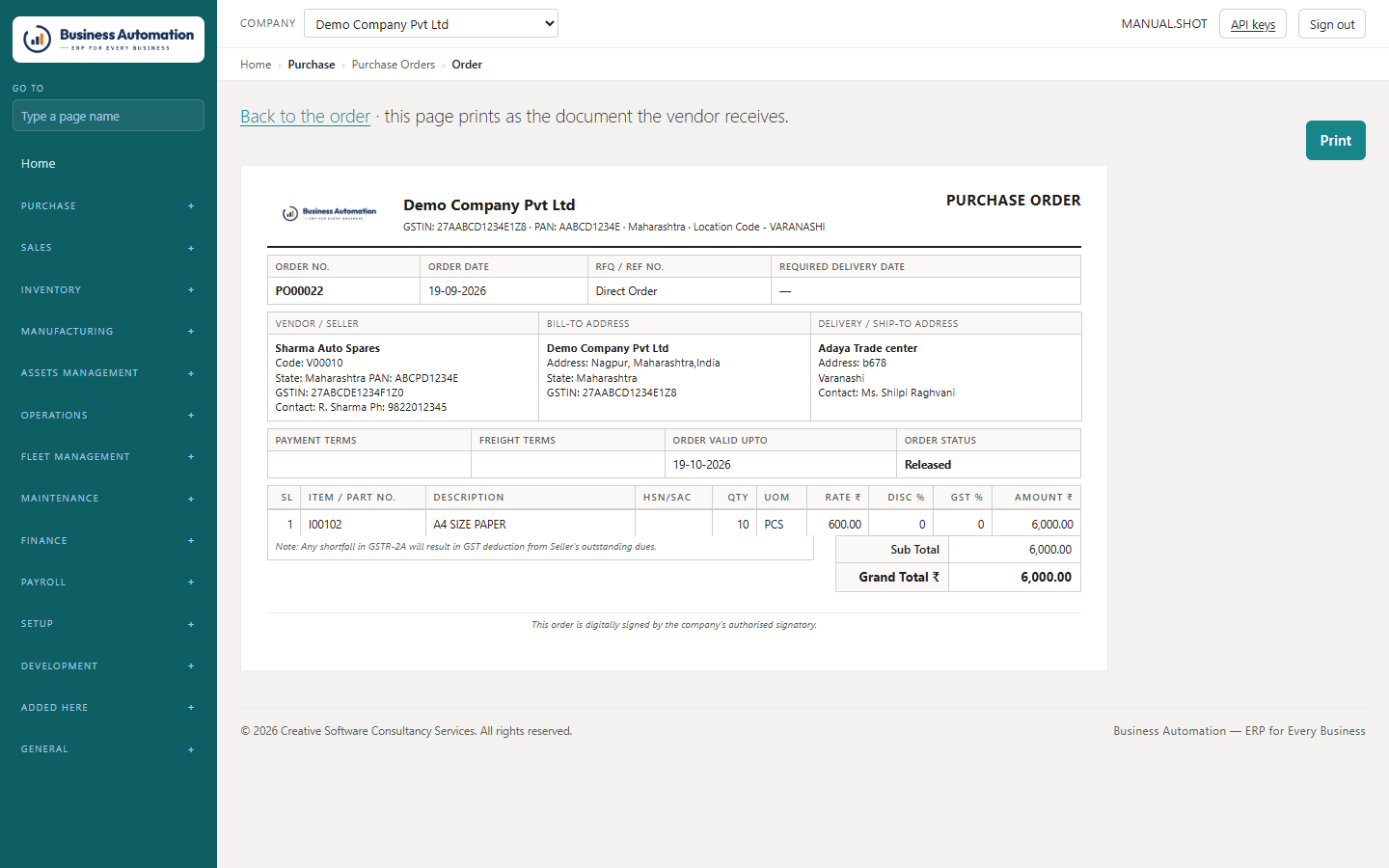
Task: Click the company logo on the purchase order
Action: tap(329, 213)
